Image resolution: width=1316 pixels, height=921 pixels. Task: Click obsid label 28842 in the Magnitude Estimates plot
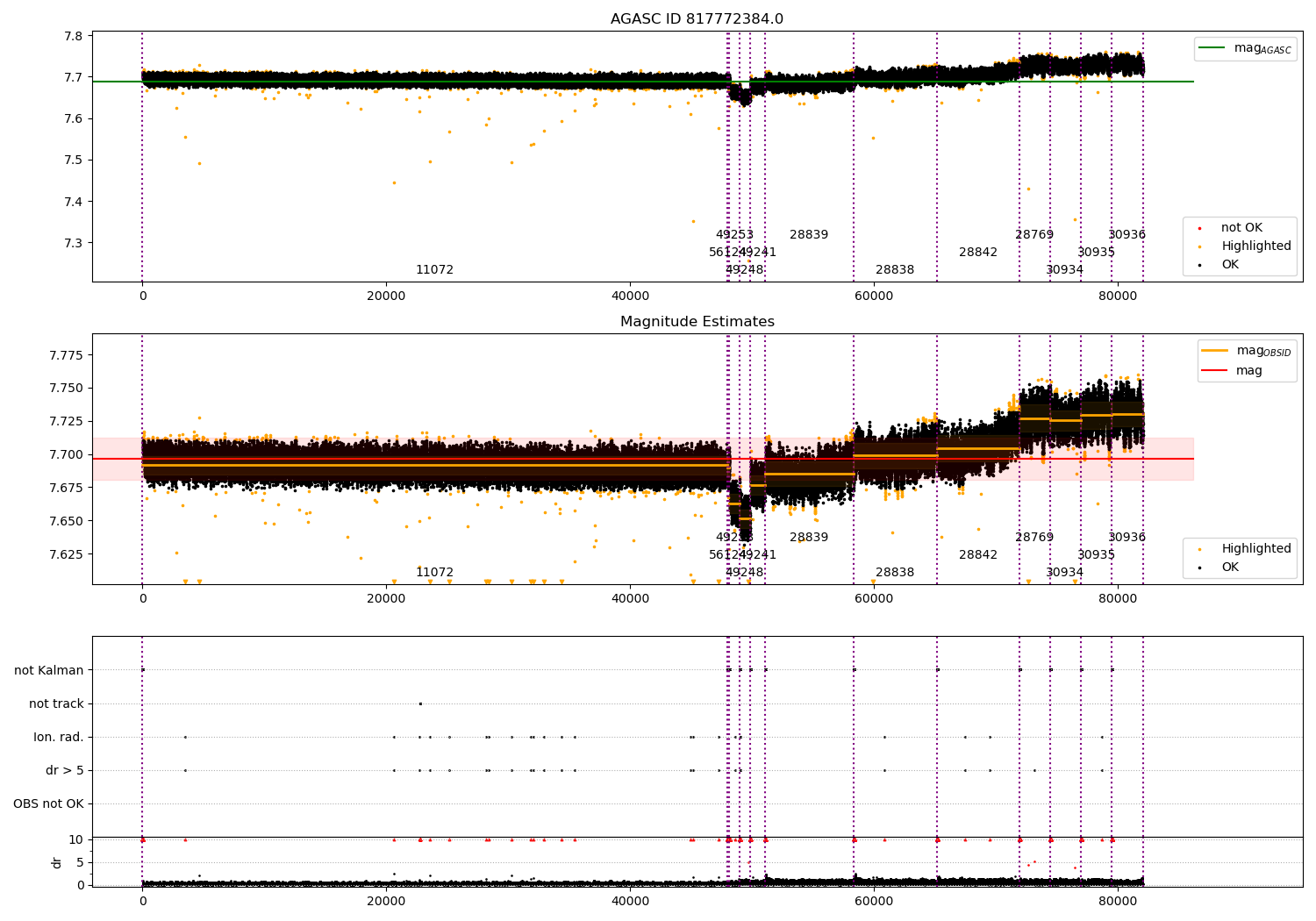pyautogui.click(x=977, y=555)
